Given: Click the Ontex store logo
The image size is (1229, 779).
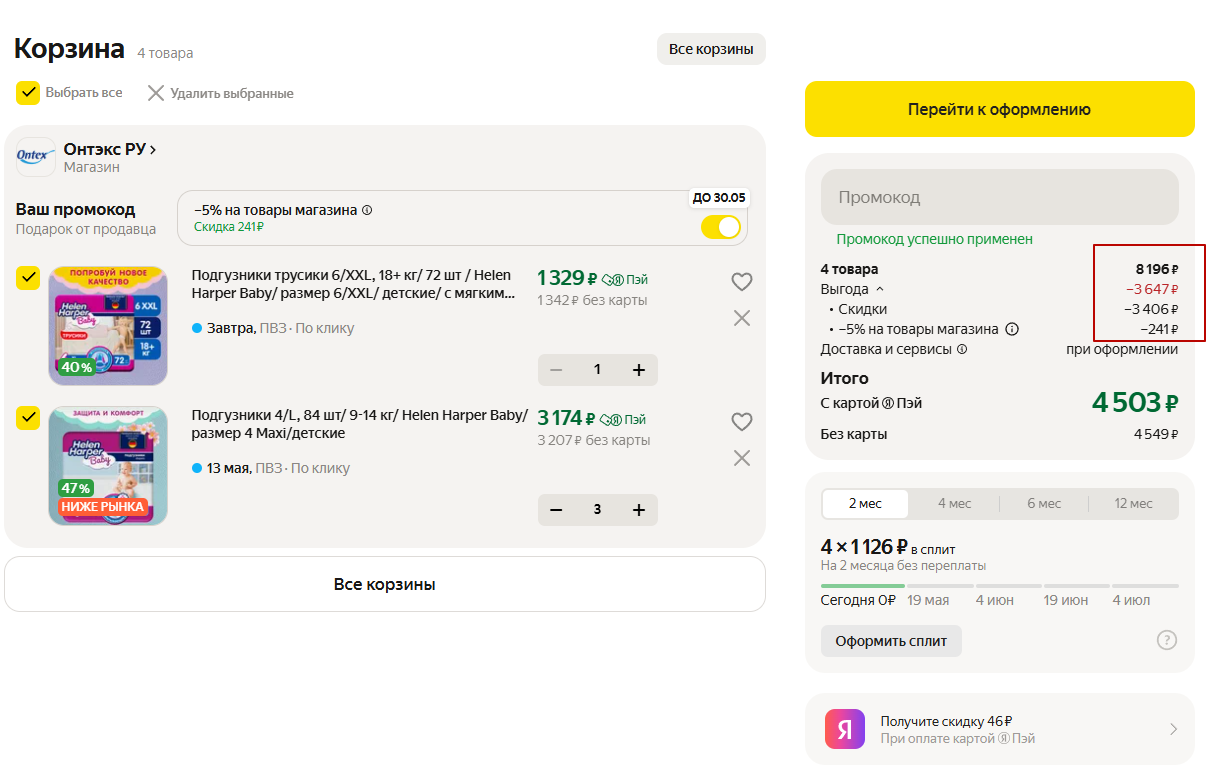Looking at the screenshot, I should coord(36,157).
